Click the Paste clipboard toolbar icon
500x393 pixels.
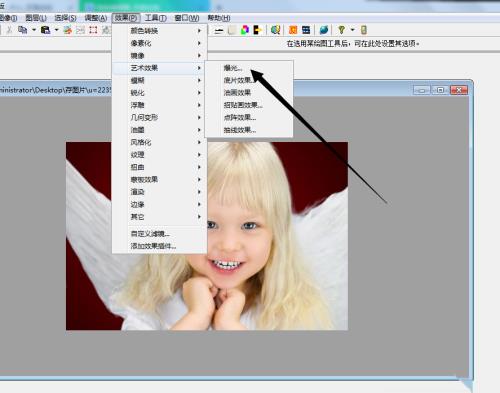tap(45, 30)
